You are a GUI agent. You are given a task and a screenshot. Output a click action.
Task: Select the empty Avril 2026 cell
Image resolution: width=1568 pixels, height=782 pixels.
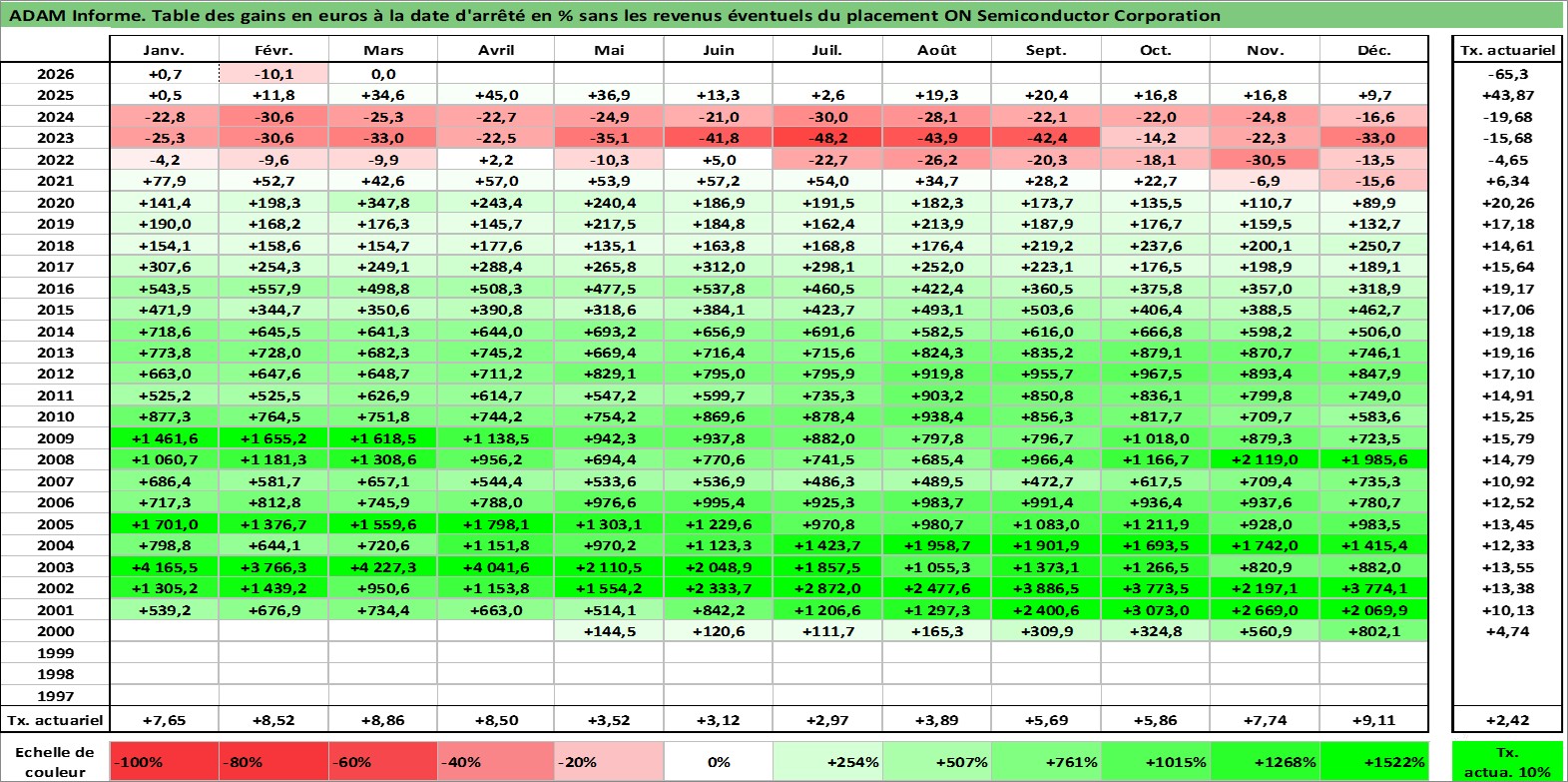point(496,74)
